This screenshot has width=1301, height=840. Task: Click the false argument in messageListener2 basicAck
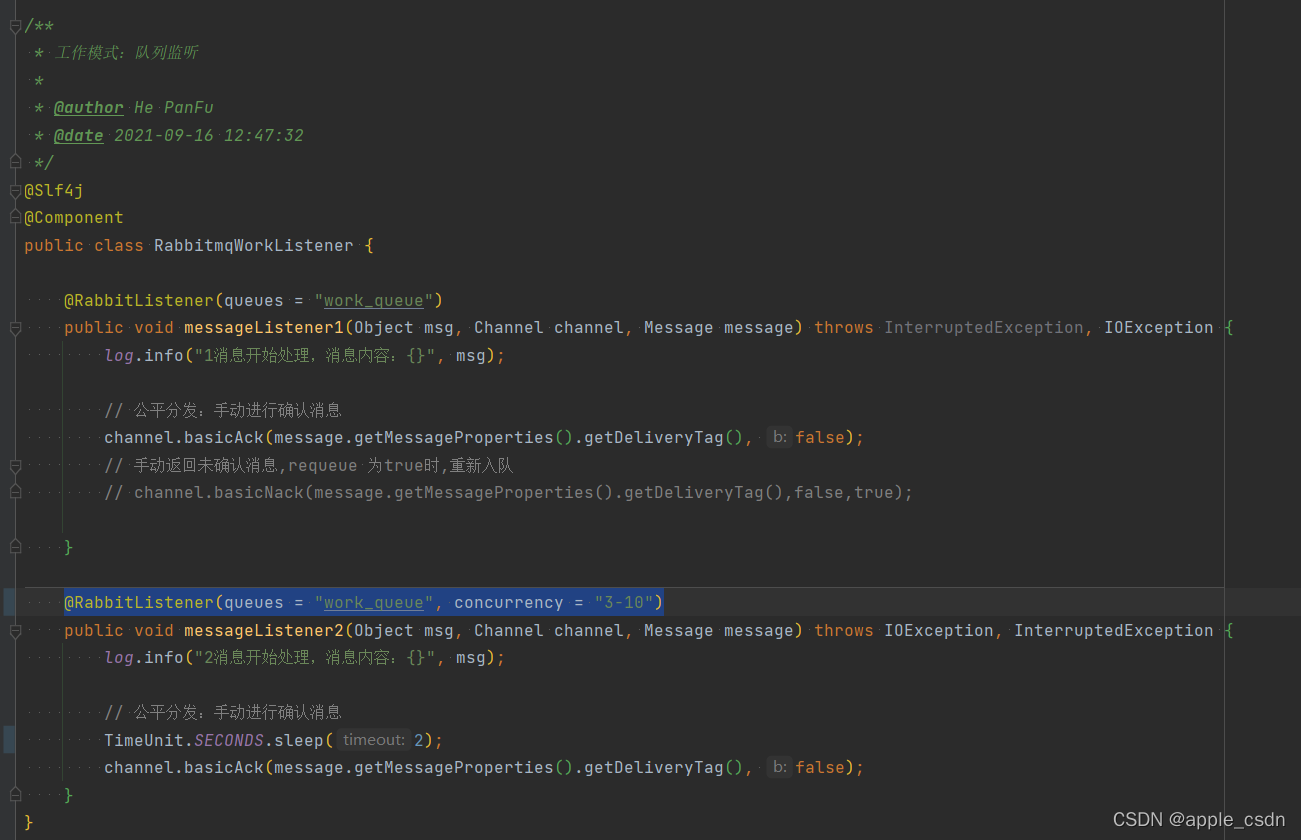[819, 767]
